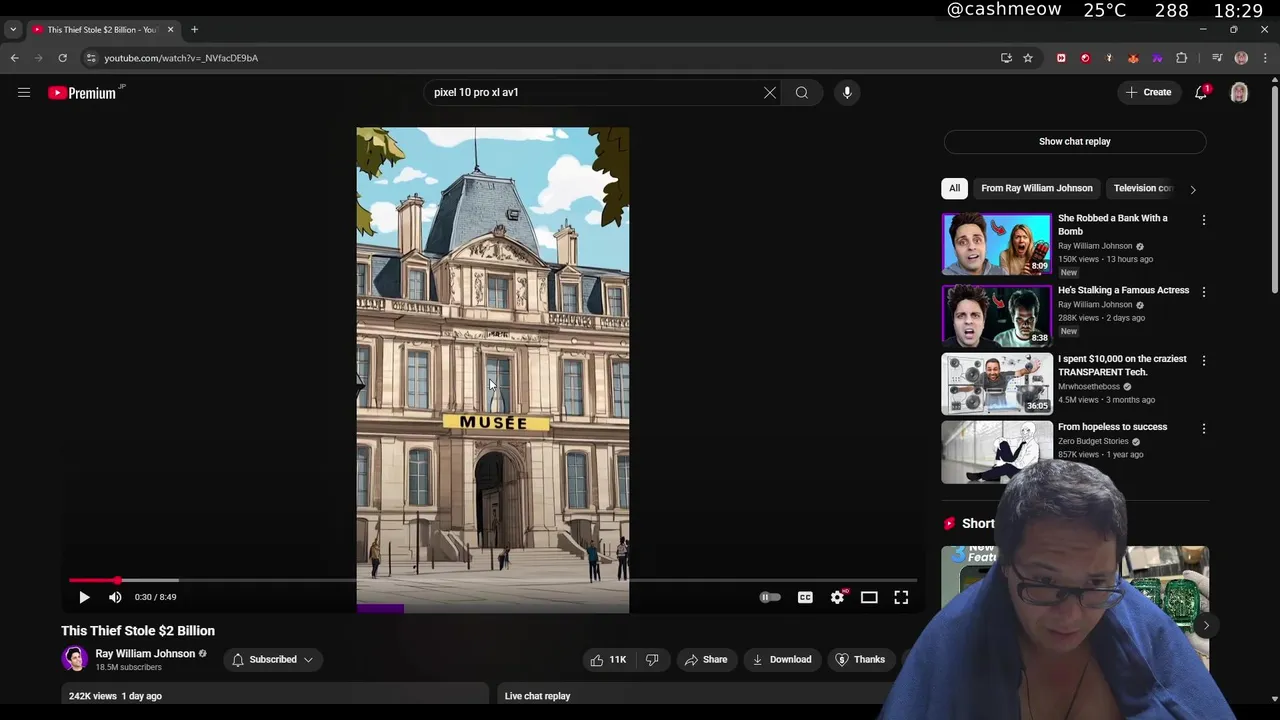
Task: Open a new browser tab
Action: (194, 29)
